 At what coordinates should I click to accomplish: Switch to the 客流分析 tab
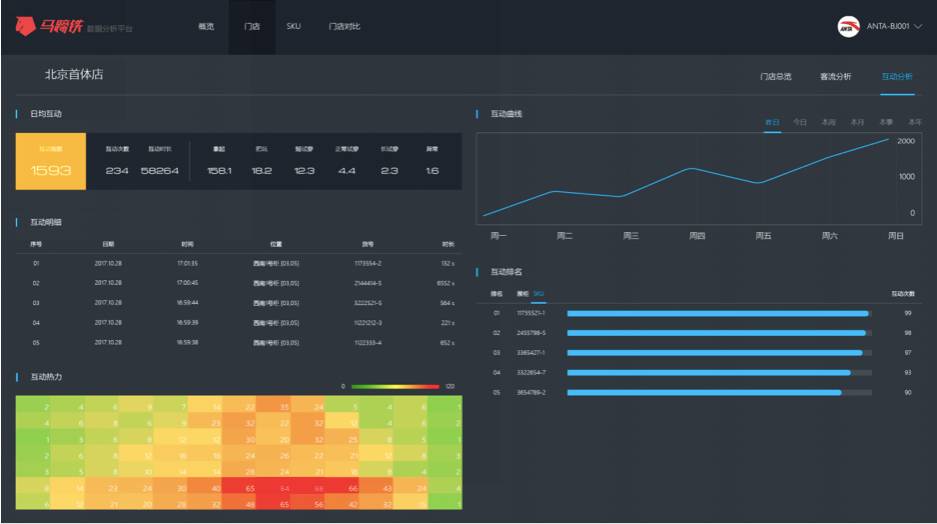click(x=835, y=76)
